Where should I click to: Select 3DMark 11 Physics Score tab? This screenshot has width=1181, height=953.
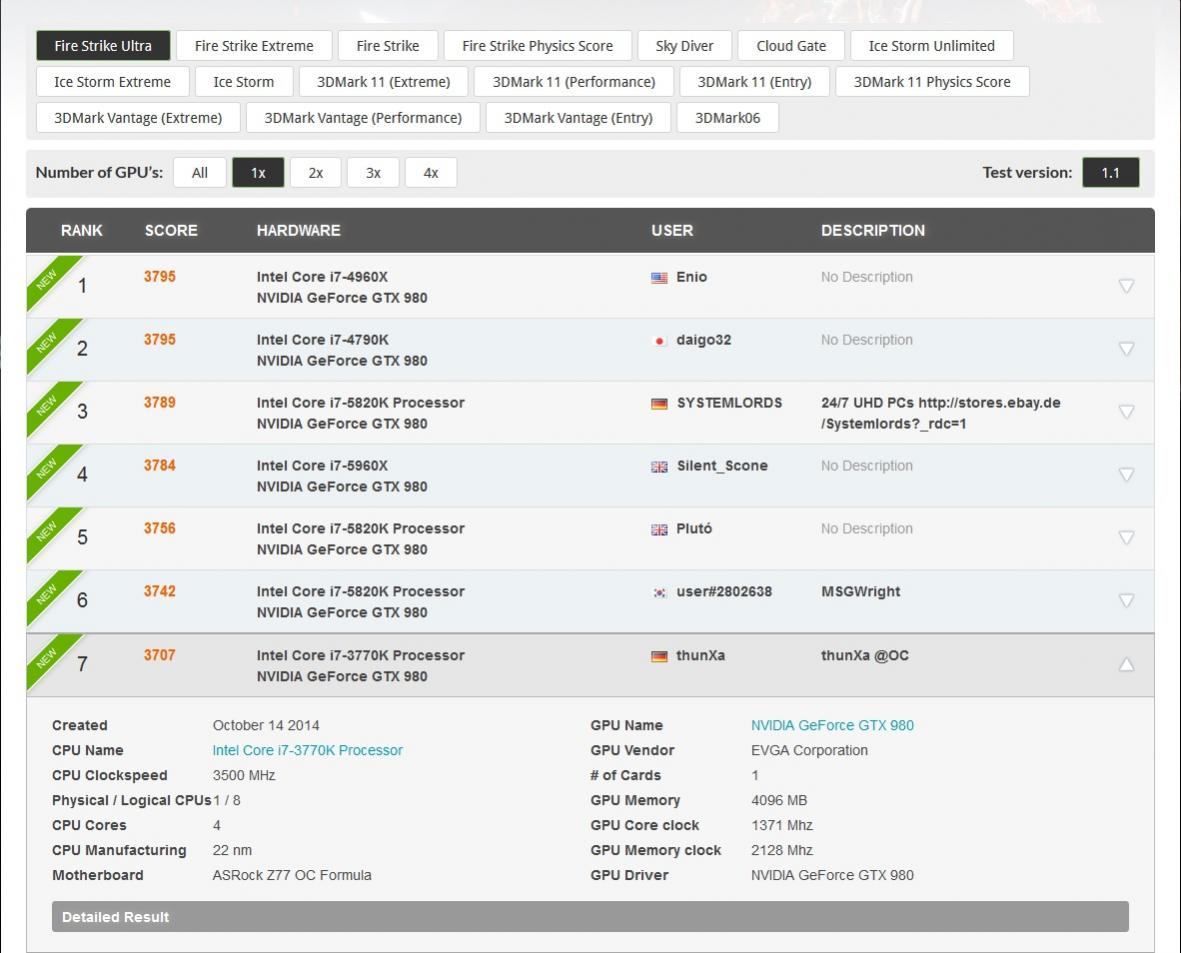[932, 82]
